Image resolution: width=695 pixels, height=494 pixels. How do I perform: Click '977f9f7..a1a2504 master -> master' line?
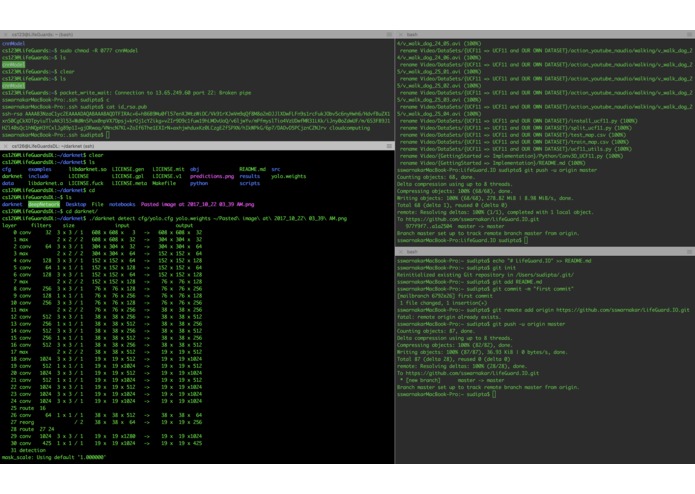[455, 226]
